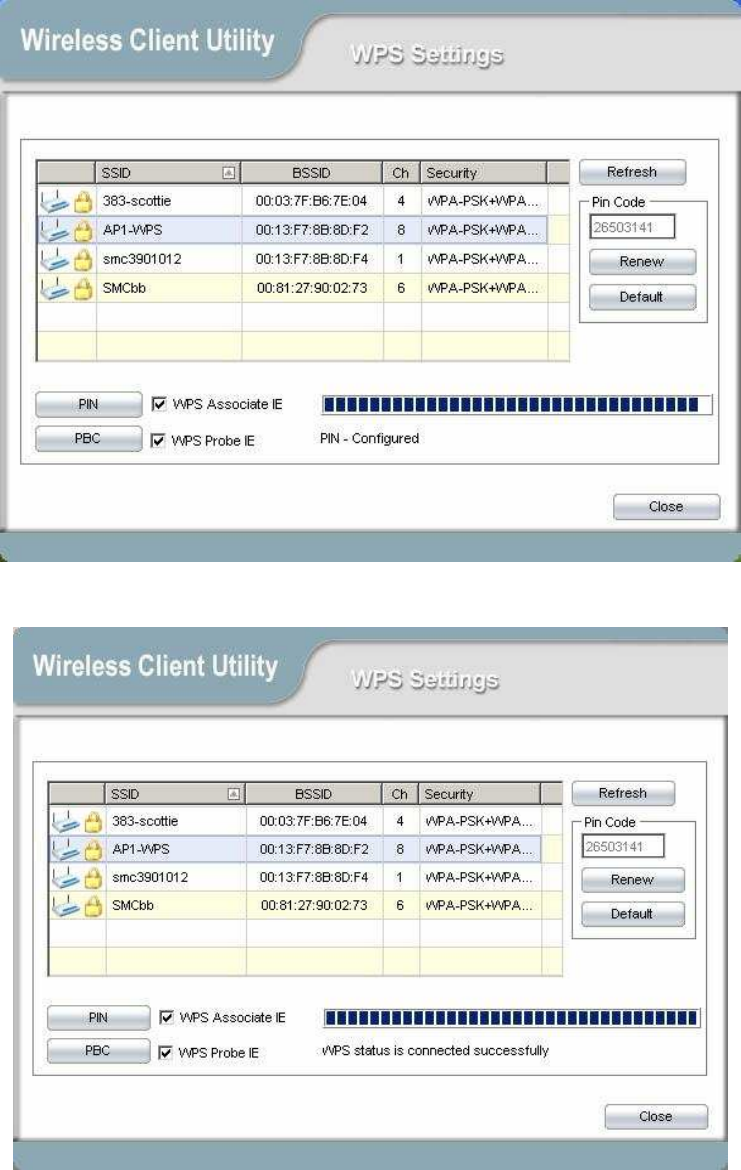
Task: Select SSID AP1-WPS in upper PIN - Configured window
Action: point(132,230)
